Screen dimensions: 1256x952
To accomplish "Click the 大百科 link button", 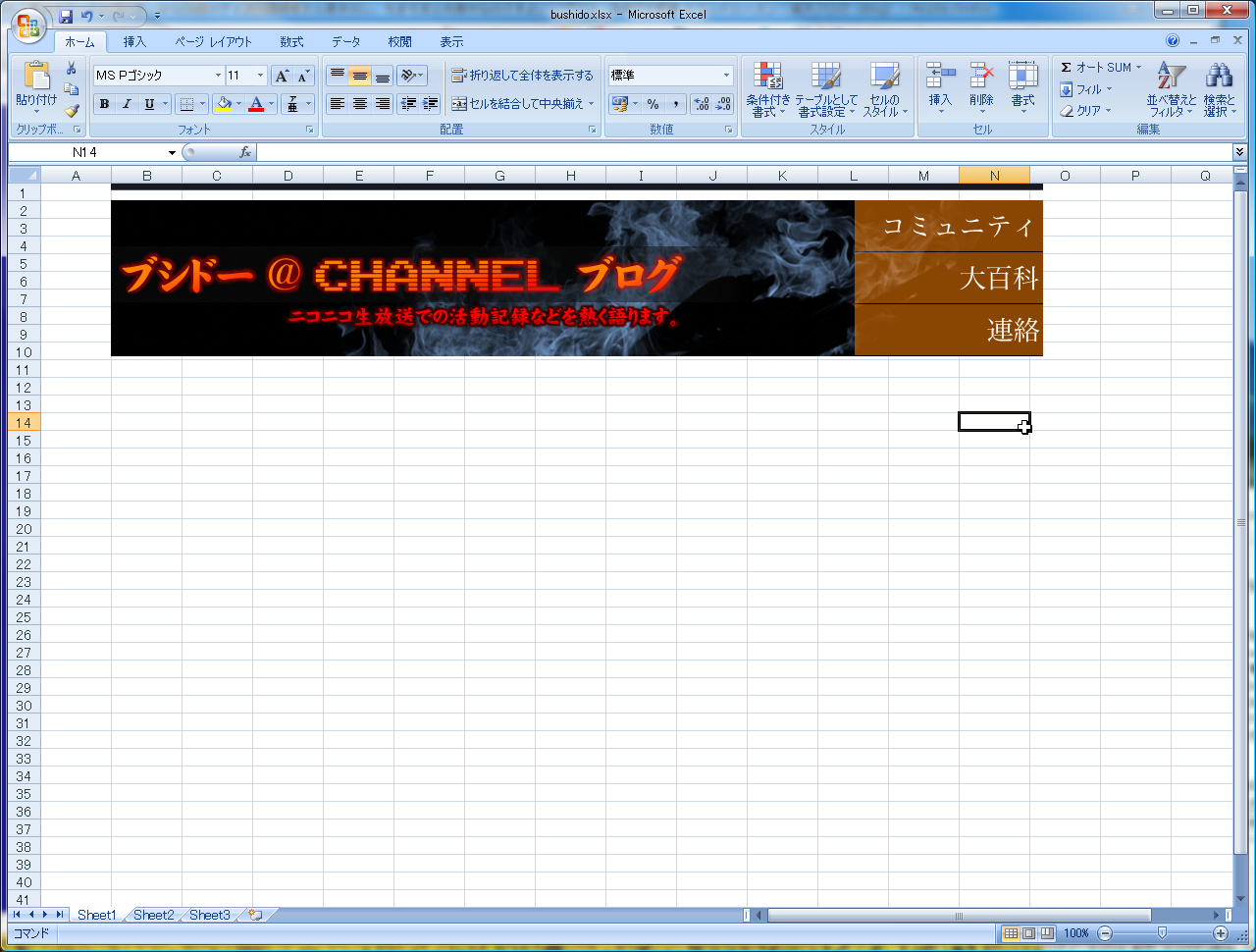I will (949, 278).
